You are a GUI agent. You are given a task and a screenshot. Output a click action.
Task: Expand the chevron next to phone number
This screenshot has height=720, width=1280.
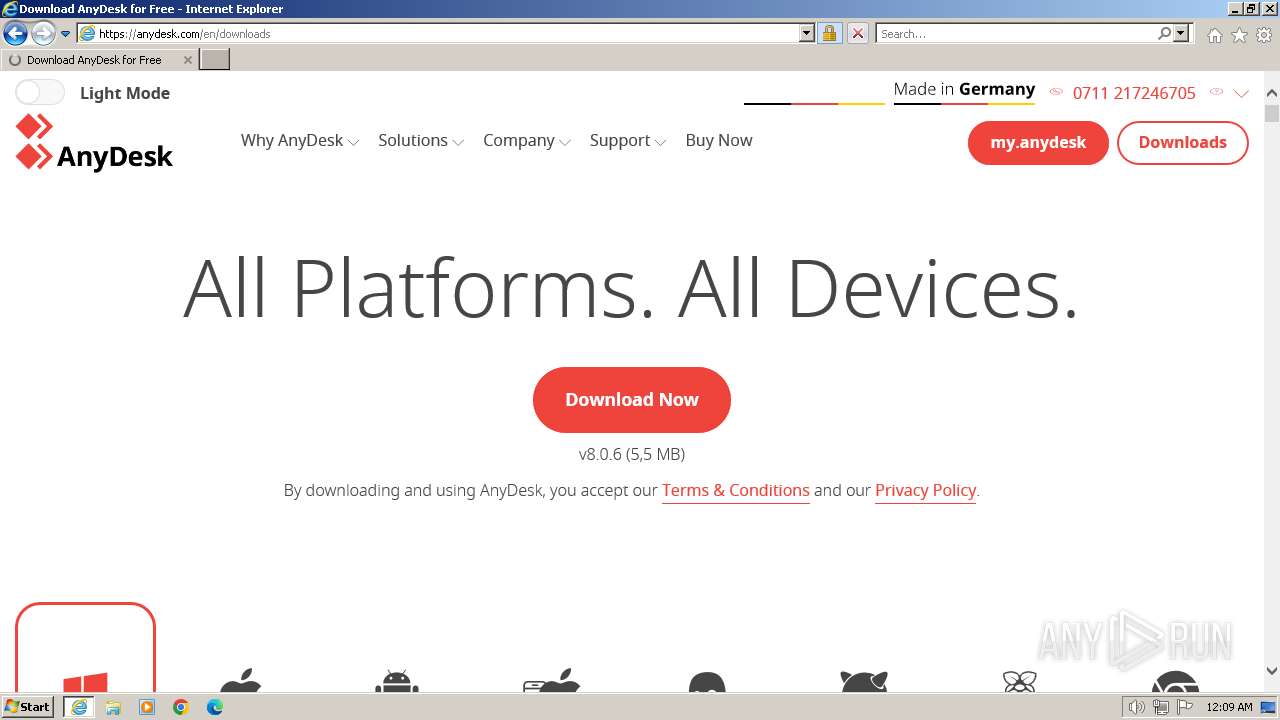pos(1241,93)
